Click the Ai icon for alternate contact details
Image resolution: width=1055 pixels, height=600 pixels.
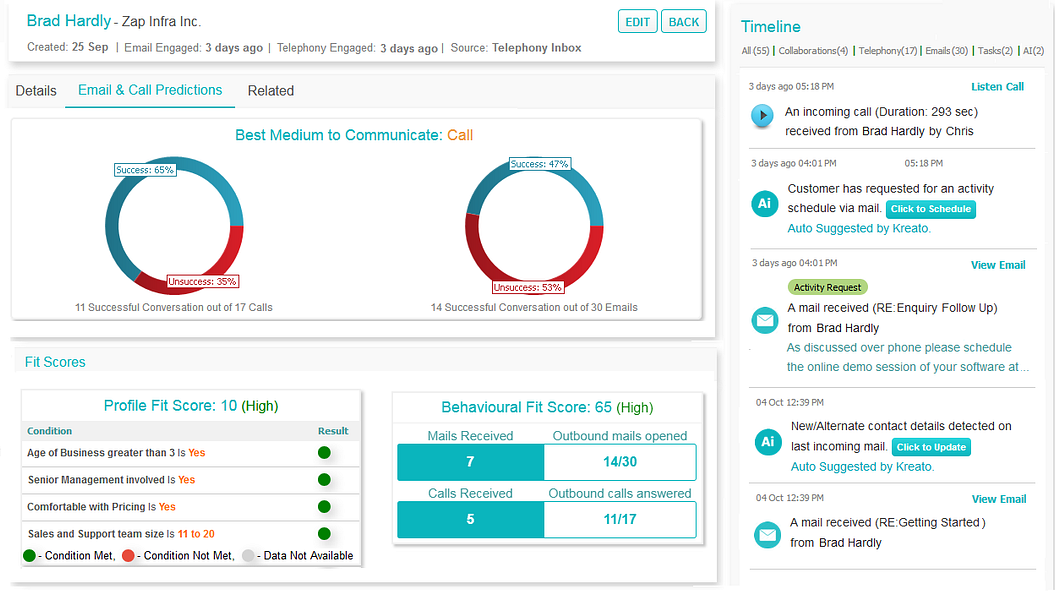click(768, 442)
